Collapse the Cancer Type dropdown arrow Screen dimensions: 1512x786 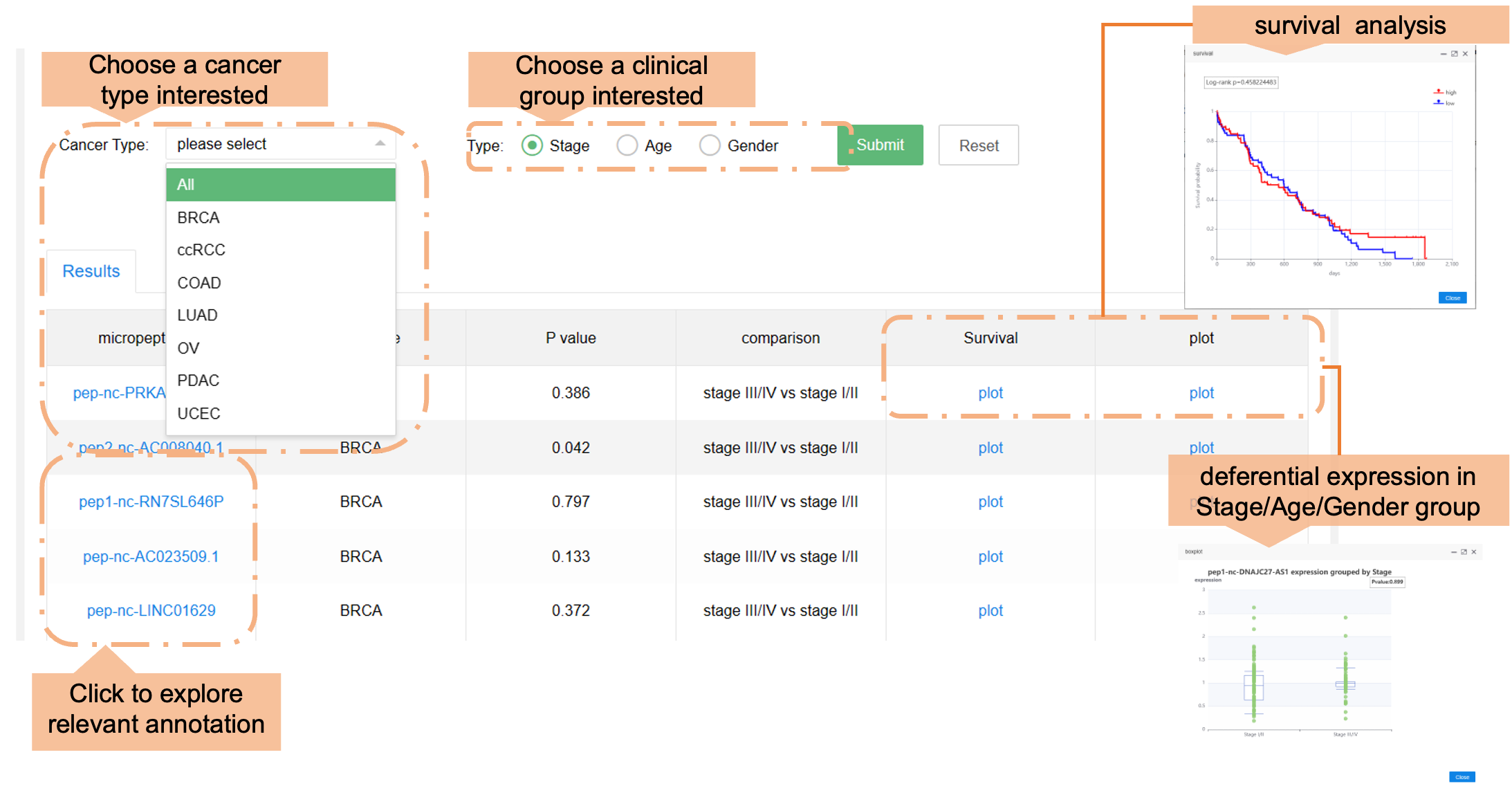point(380,143)
